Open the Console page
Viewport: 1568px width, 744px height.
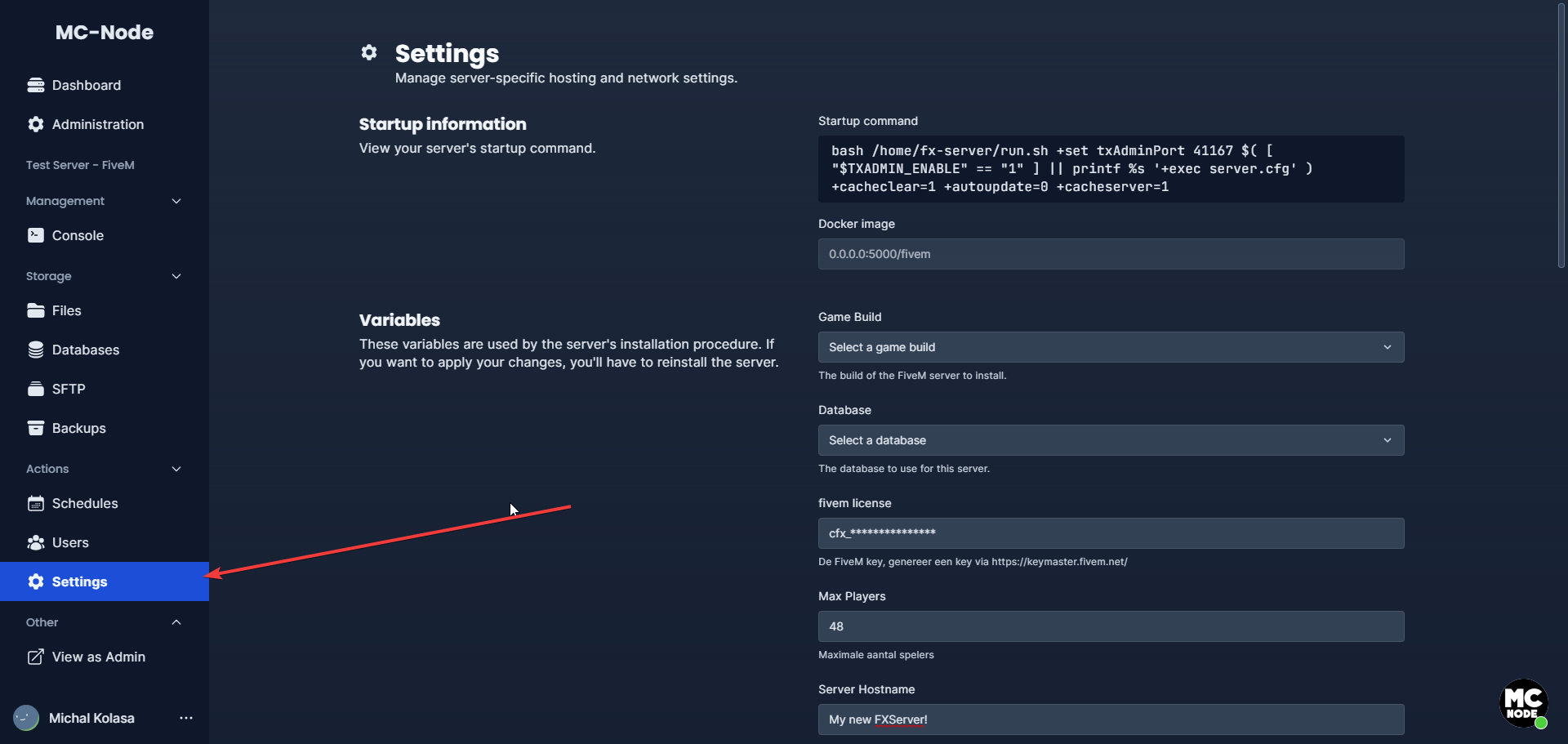[x=105, y=235]
